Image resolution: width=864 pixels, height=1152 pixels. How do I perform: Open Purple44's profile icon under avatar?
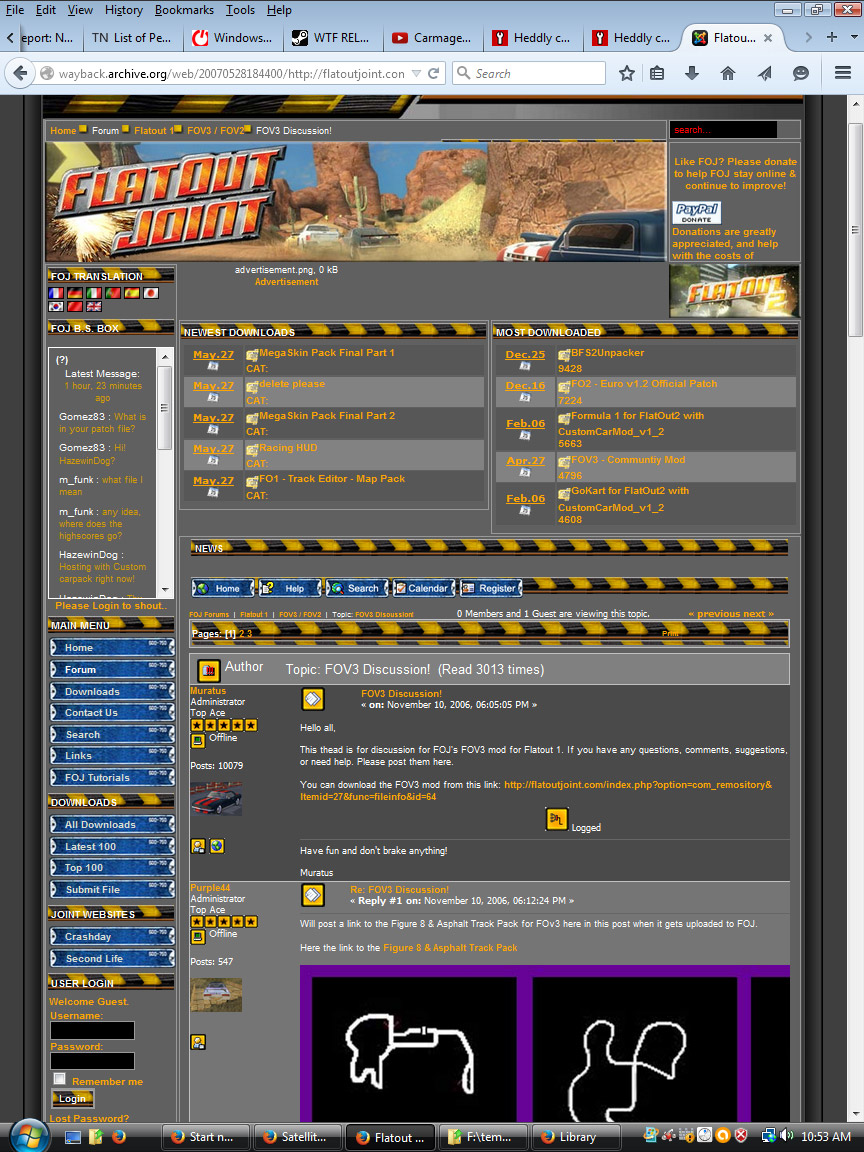[x=198, y=1042]
